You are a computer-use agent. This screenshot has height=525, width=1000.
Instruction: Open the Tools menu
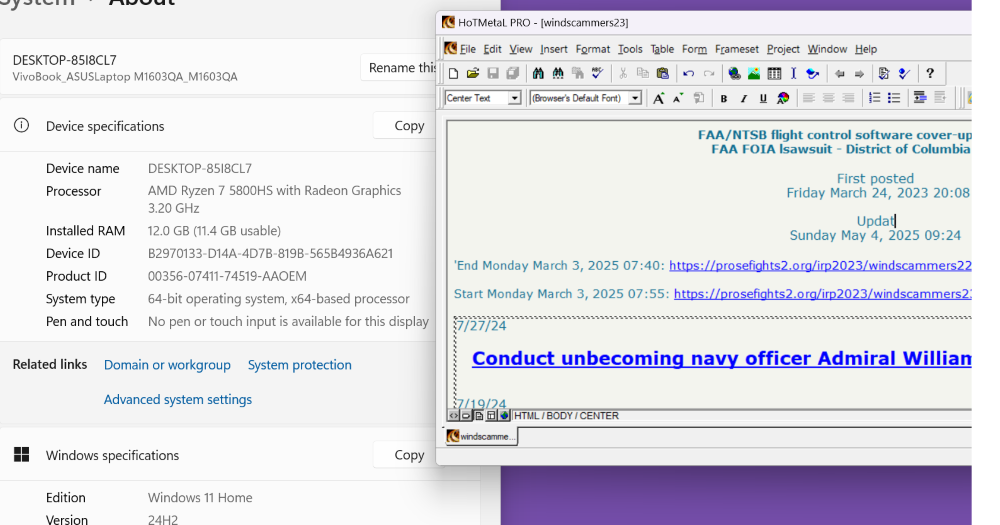pos(630,49)
